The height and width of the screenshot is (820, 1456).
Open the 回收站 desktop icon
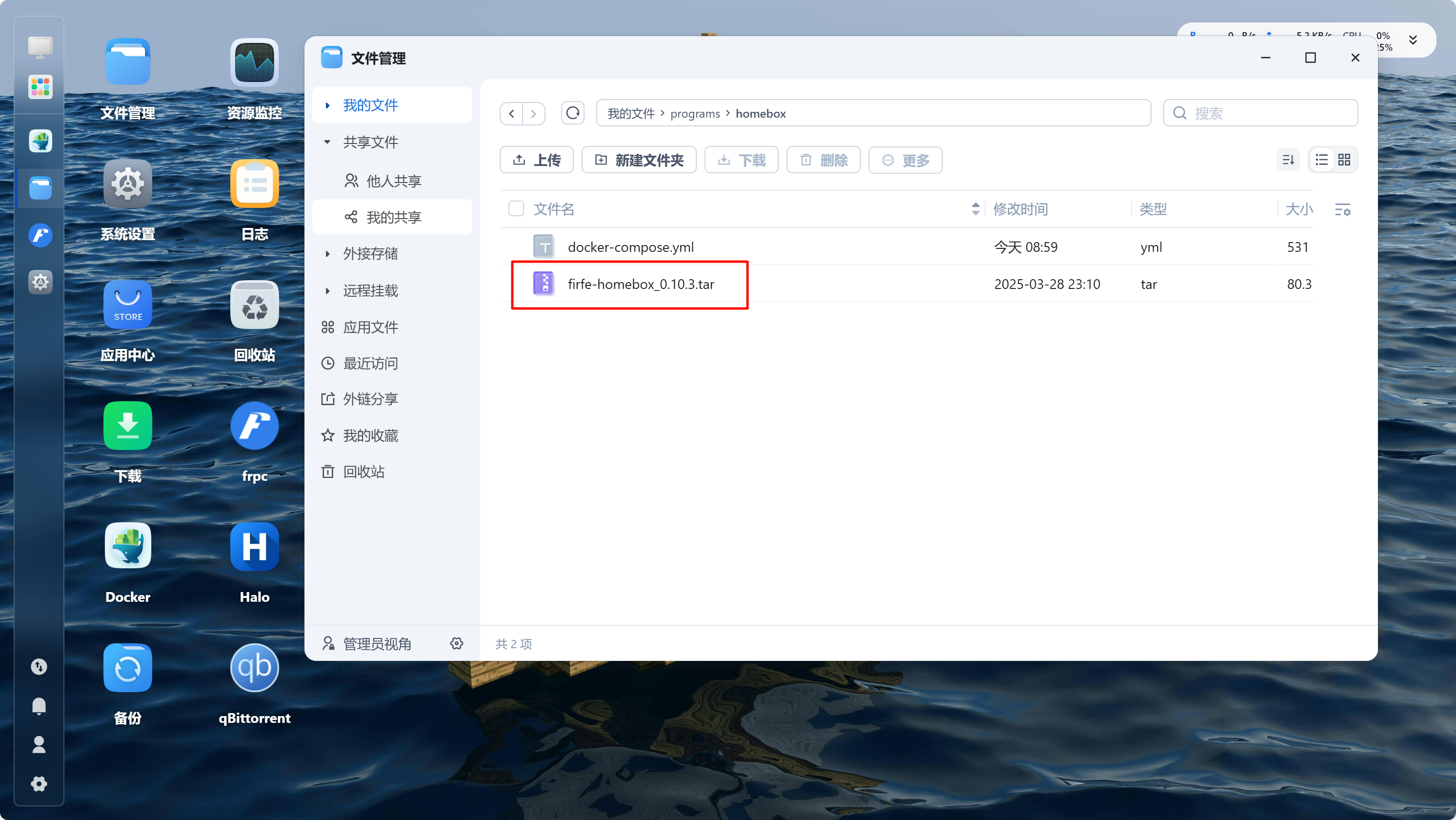(x=254, y=304)
